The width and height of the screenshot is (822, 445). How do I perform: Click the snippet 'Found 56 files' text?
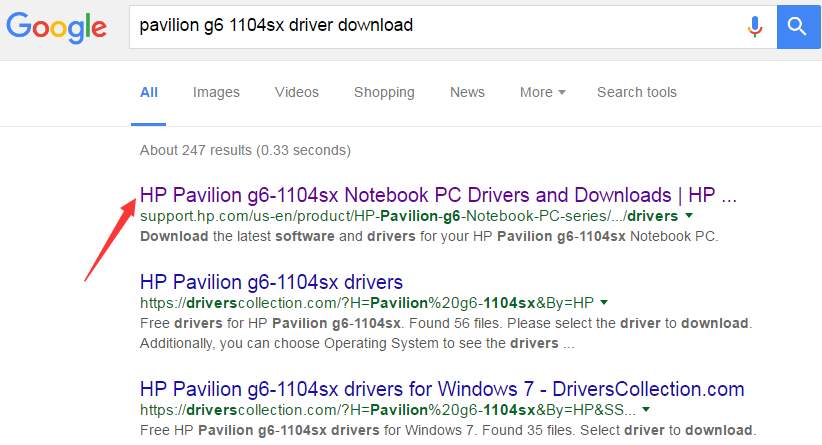(x=454, y=323)
